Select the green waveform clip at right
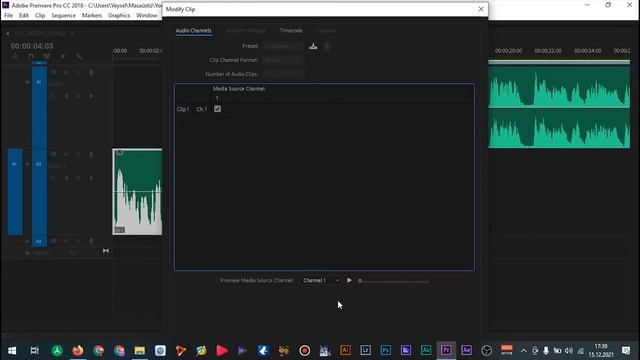The width and height of the screenshot is (640, 360). 559,107
